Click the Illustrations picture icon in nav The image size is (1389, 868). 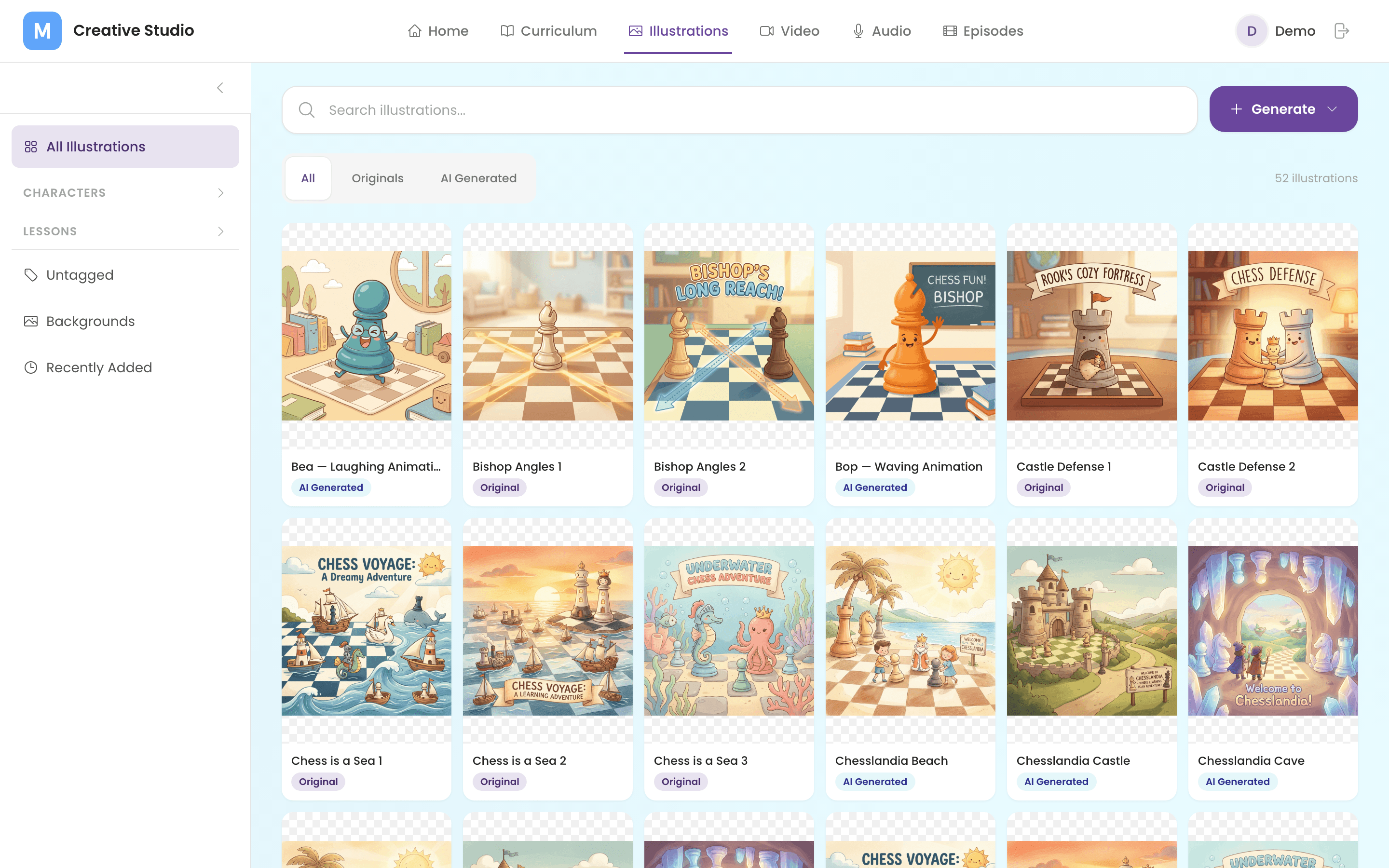[x=635, y=31]
